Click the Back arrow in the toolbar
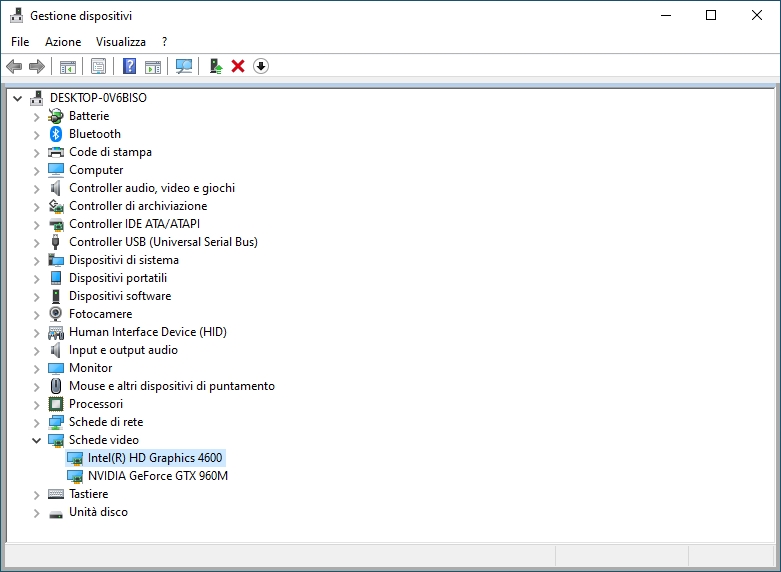This screenshot has height=572, width=781. pos(14,66)
